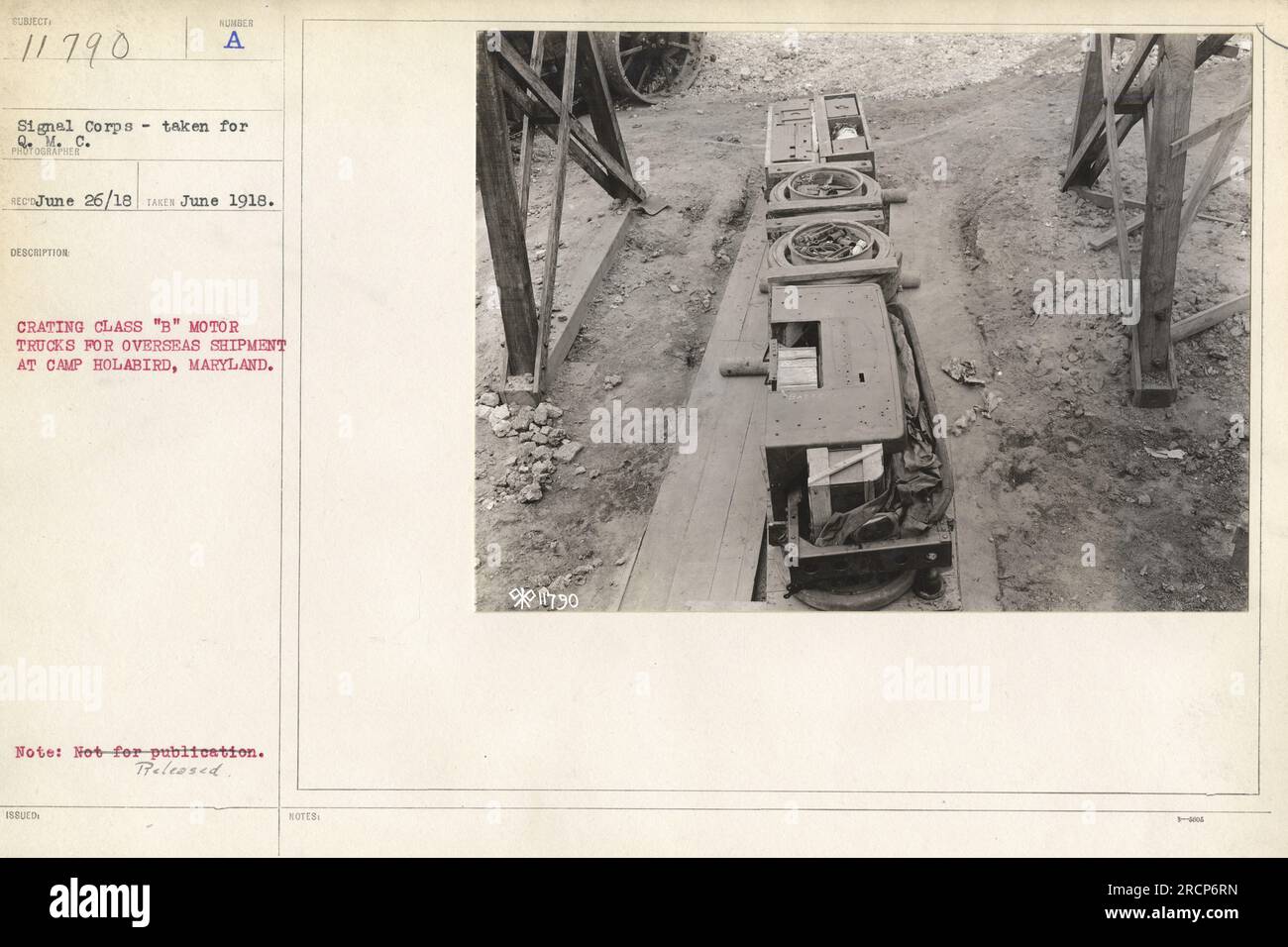The height and width of the screenshot is (947, 1288).
Task: Click the handwritten subject number 11790
Action: [x=74, y=47]
